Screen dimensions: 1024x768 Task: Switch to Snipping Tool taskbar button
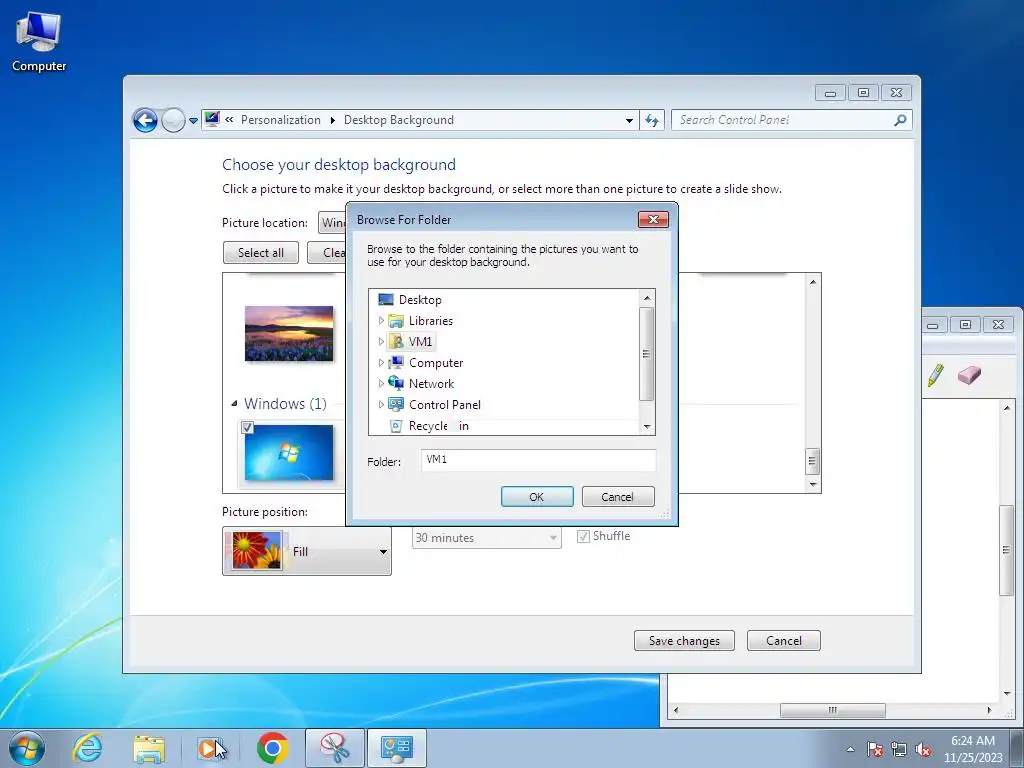pos(334,748)
